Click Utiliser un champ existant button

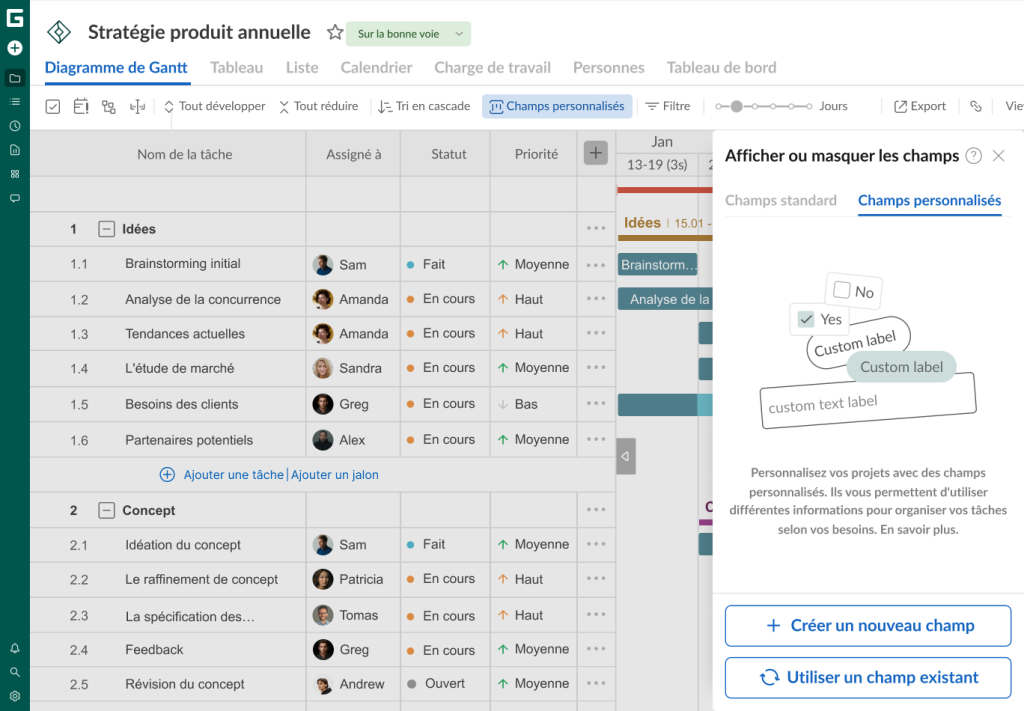(868, 678)
